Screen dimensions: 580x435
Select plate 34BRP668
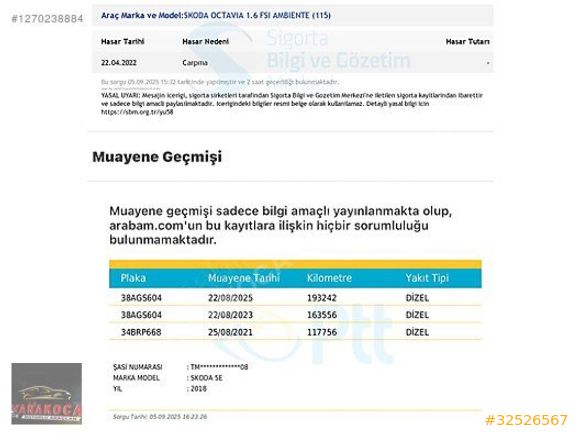[x=141, y=332]
